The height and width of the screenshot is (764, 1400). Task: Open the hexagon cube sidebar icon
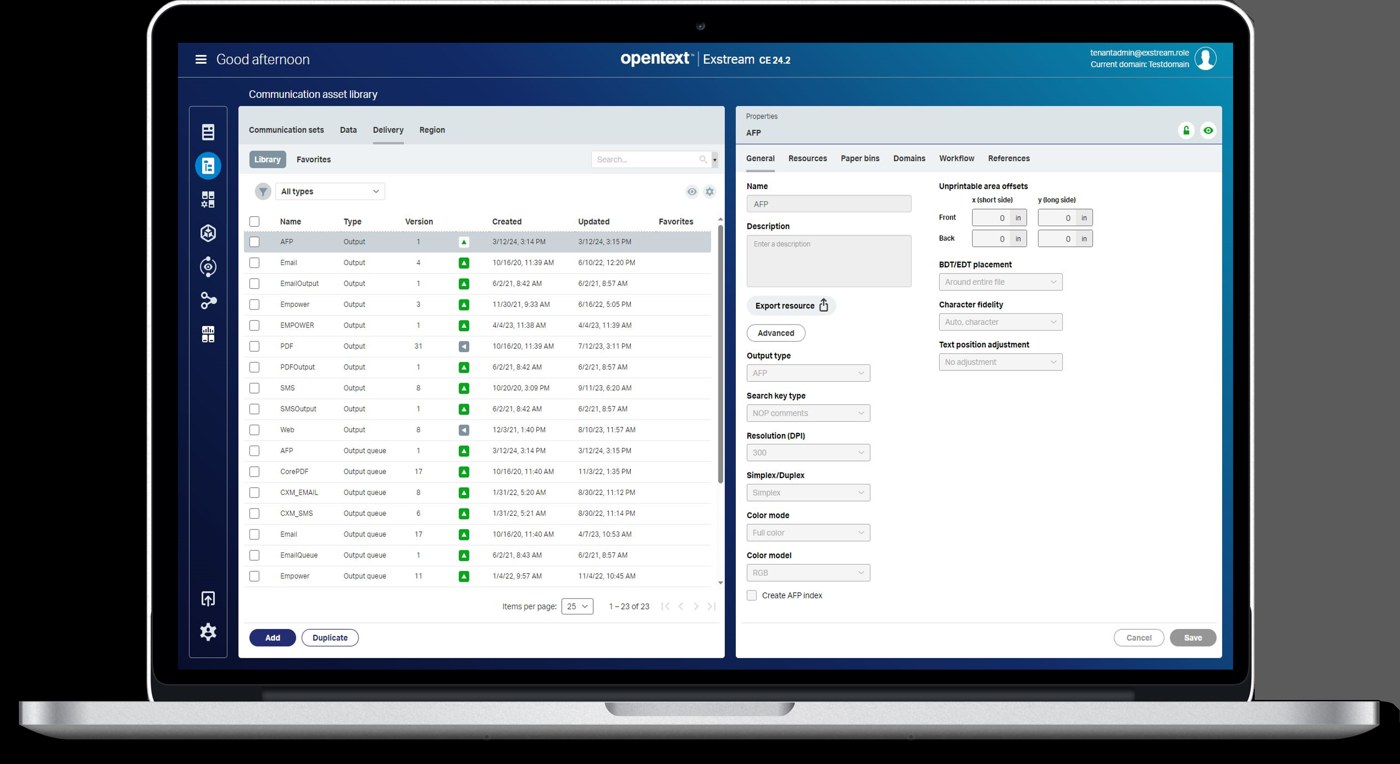point(208,233)
